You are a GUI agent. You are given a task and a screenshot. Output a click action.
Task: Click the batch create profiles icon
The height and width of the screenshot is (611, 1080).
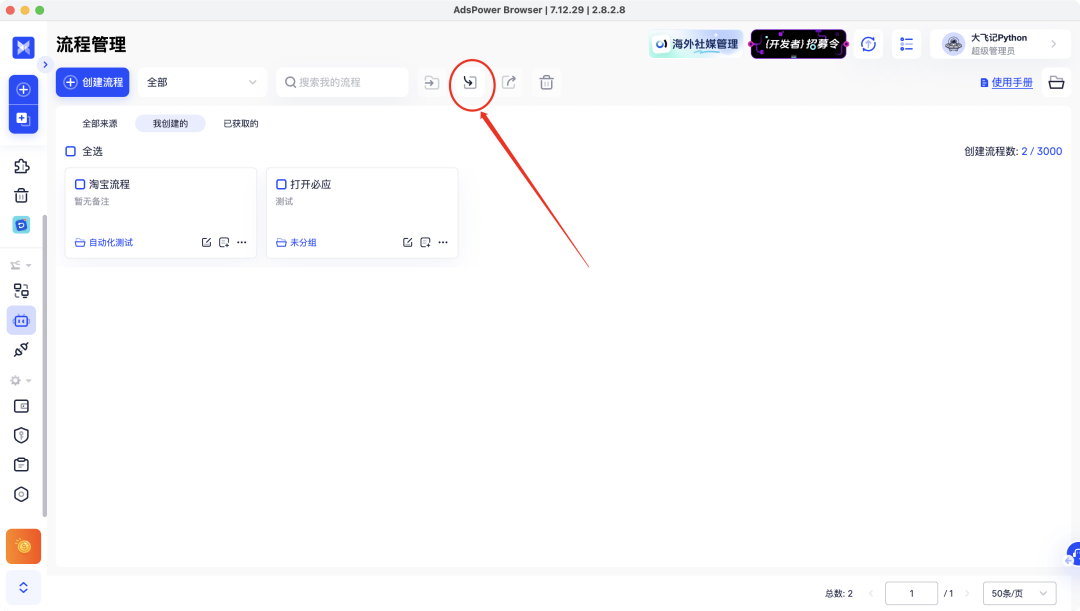[x=23, y=118]
